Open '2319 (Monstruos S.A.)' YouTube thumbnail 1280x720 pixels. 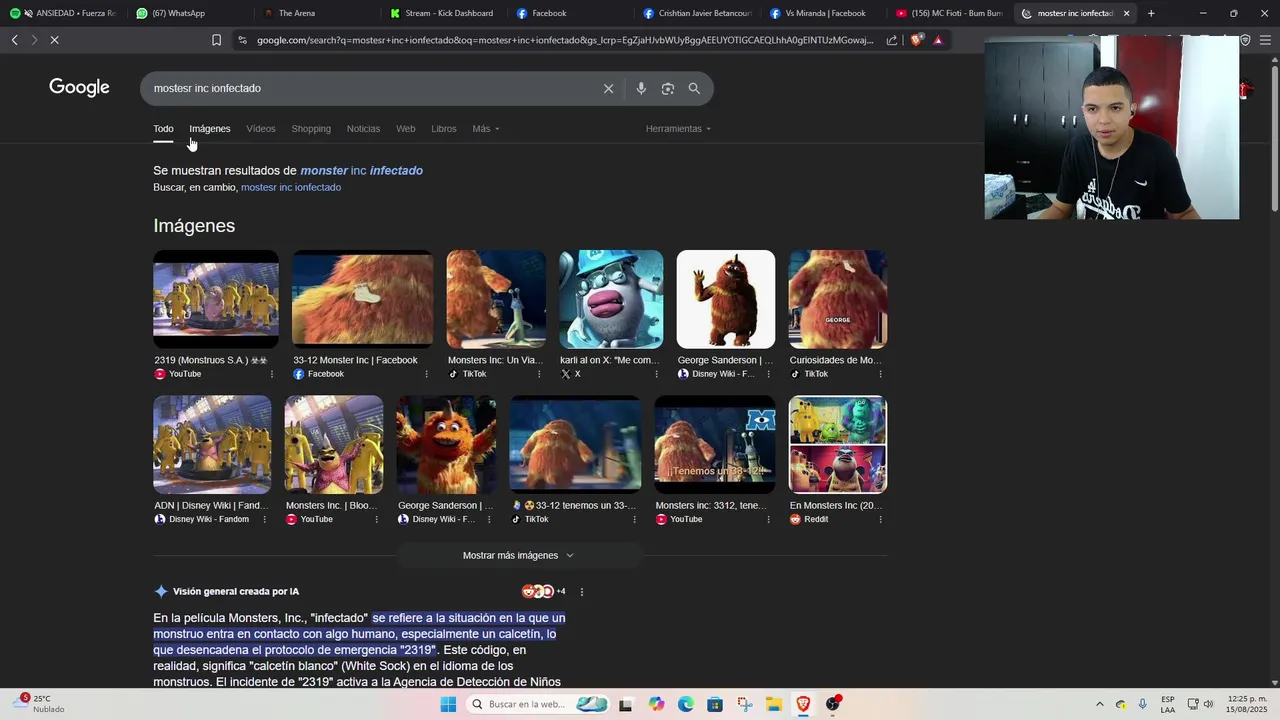click(216, 299)
